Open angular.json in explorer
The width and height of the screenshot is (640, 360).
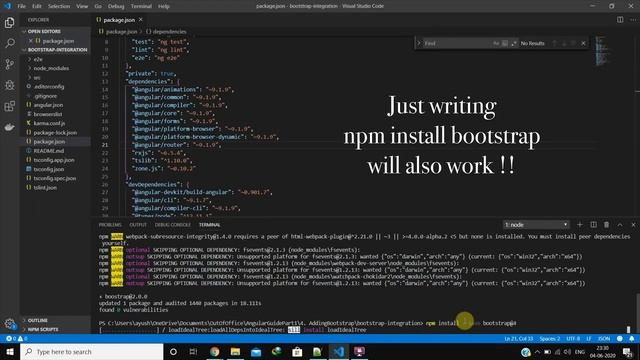tap(48, 105)
